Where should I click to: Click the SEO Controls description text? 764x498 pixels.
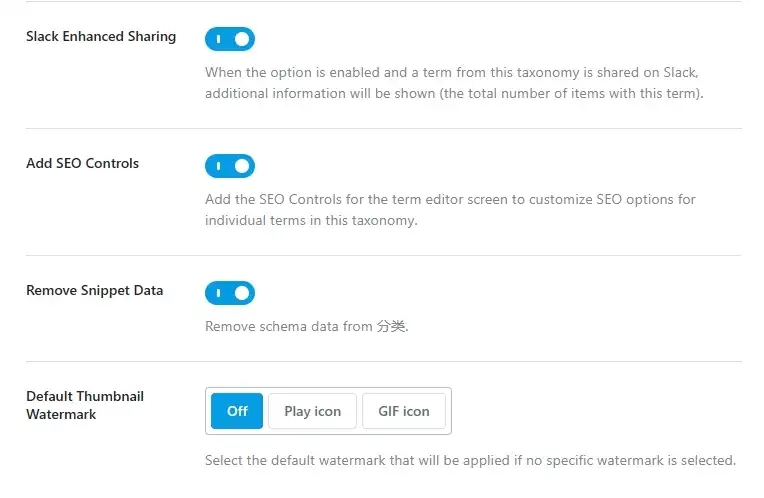450,210
